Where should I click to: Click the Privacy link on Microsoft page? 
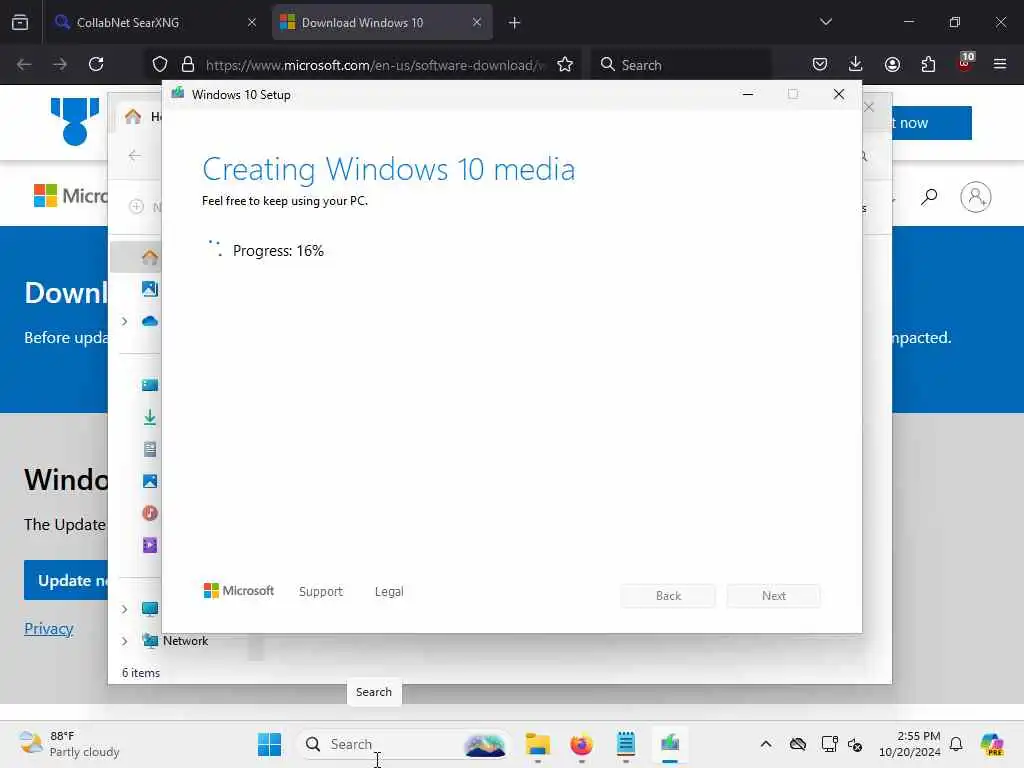click(x=48, y=628)
